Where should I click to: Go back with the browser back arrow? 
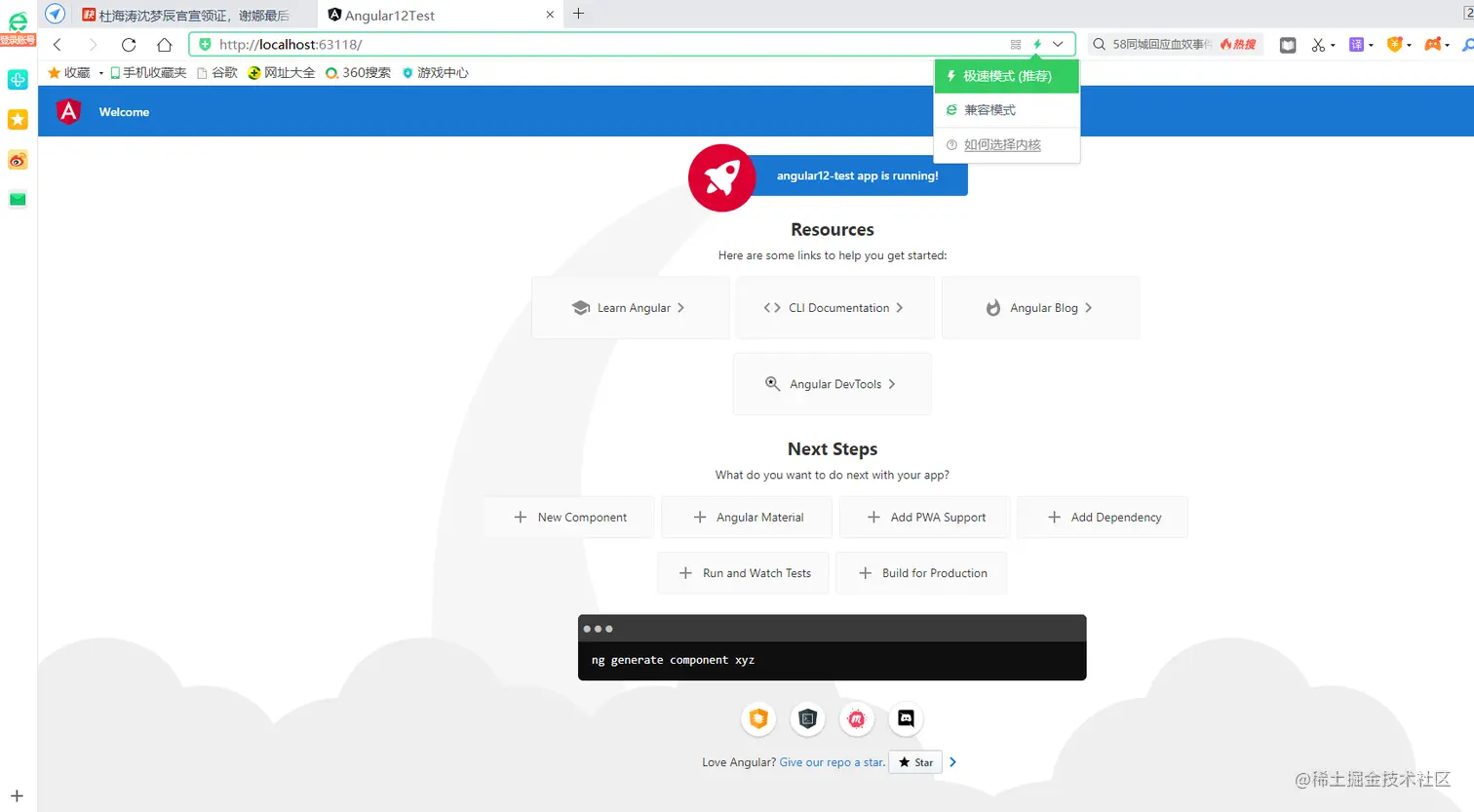pyautogui.click(x=58, y=45)
